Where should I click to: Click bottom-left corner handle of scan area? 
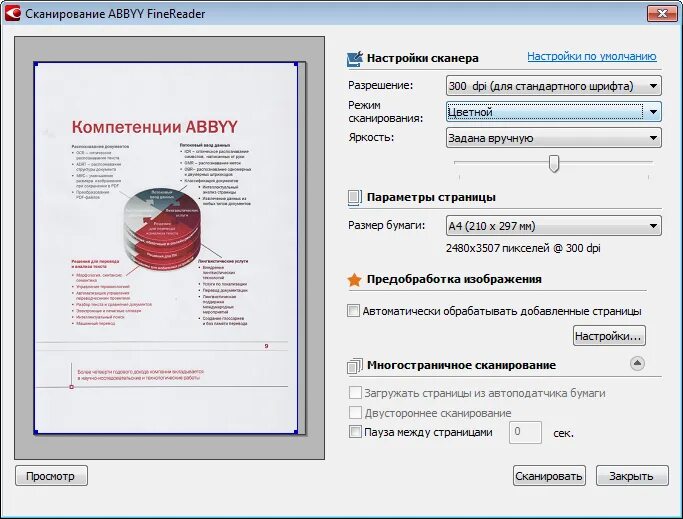[36, 432]
